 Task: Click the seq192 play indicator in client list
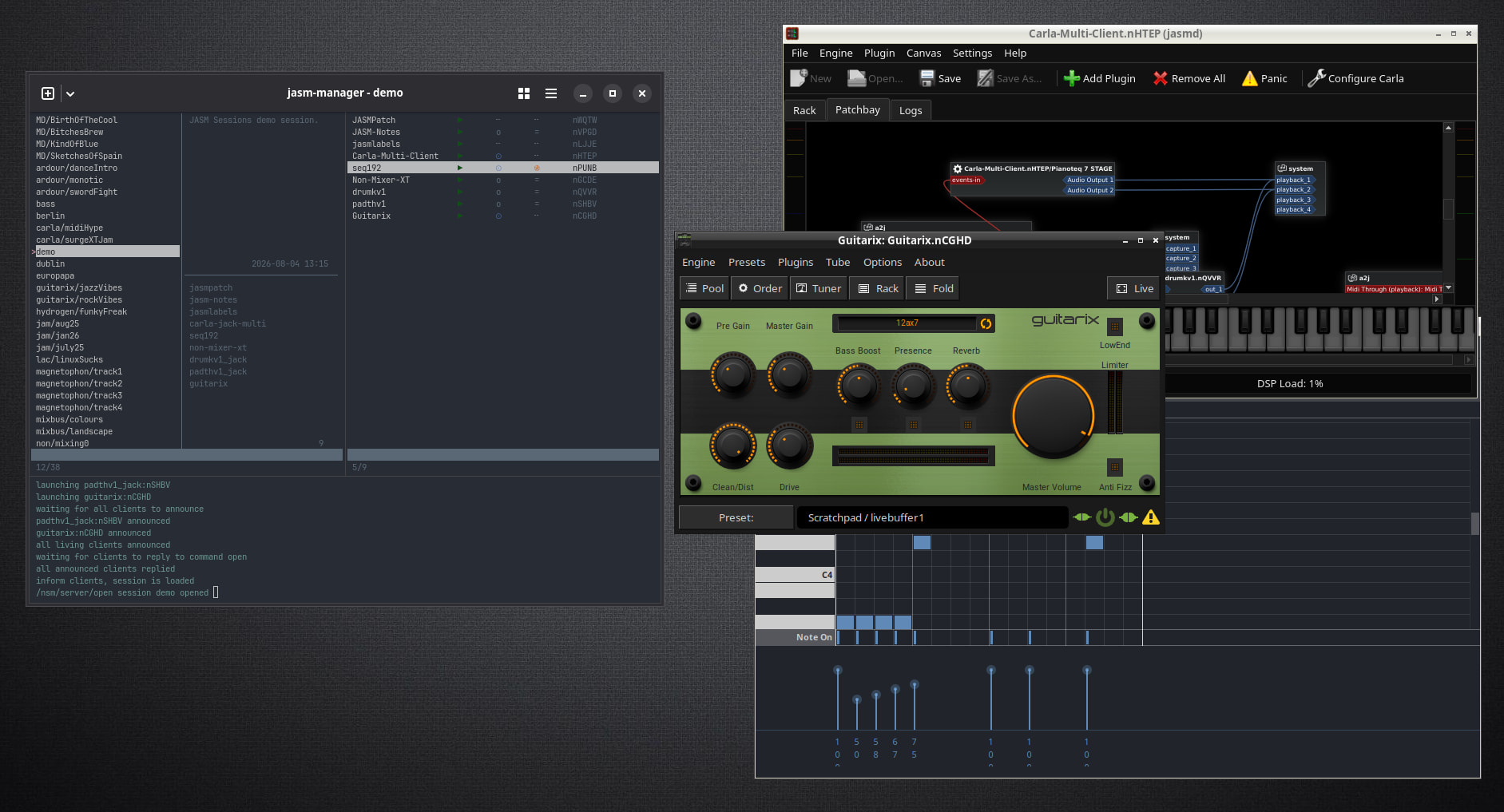coord(459,168)
